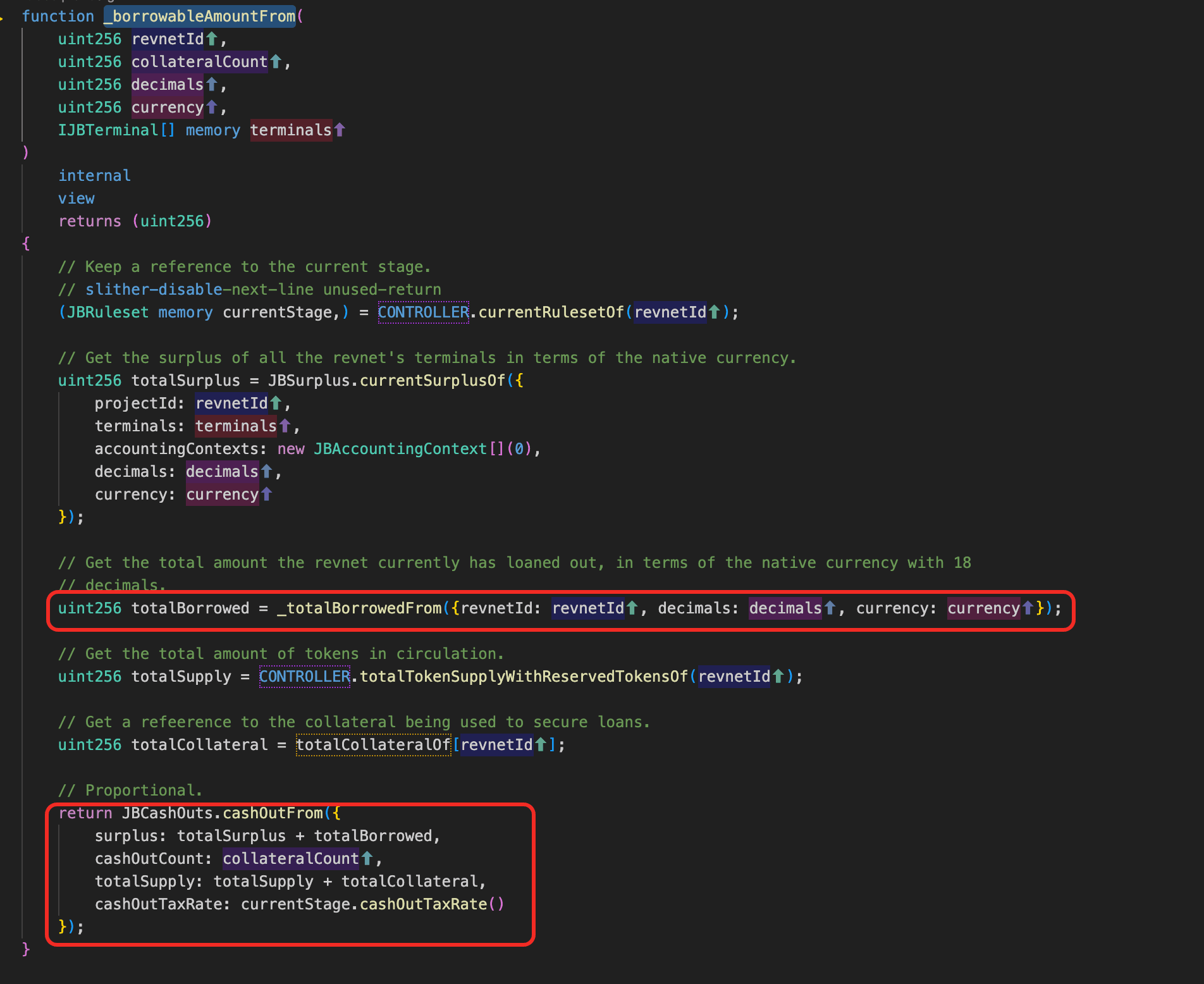Click the cashOutFrom method in the return statement
Screen dimensions: 1204x984
(273, 813)
